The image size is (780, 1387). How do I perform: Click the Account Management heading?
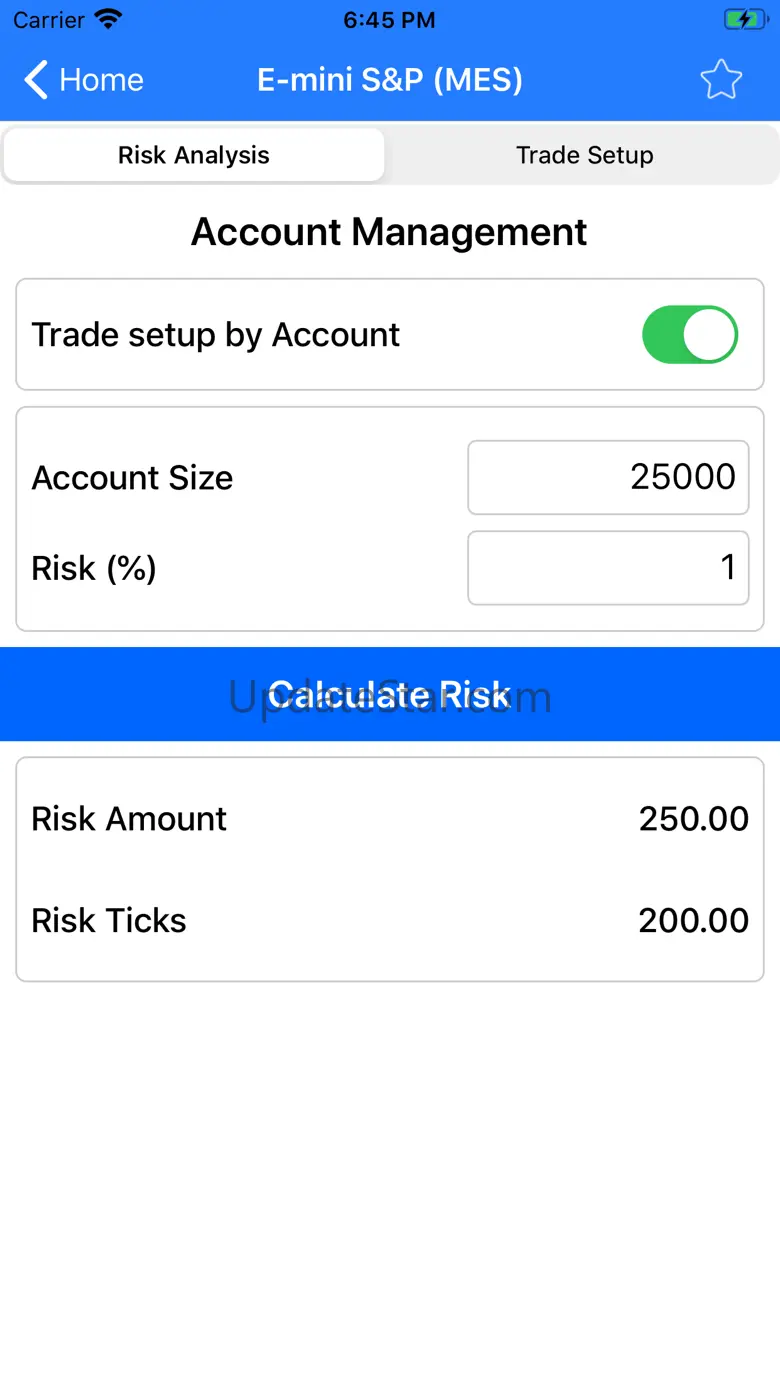pos(389,232)
